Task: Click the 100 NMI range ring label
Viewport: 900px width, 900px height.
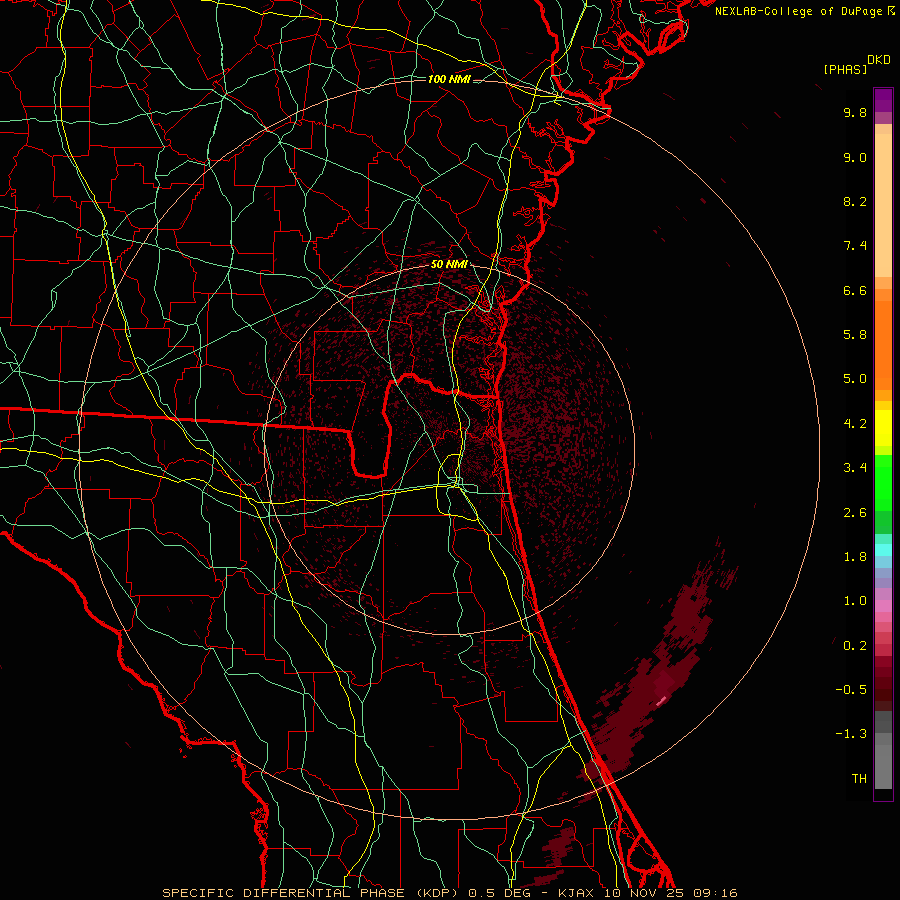Action: coord(449,79)
